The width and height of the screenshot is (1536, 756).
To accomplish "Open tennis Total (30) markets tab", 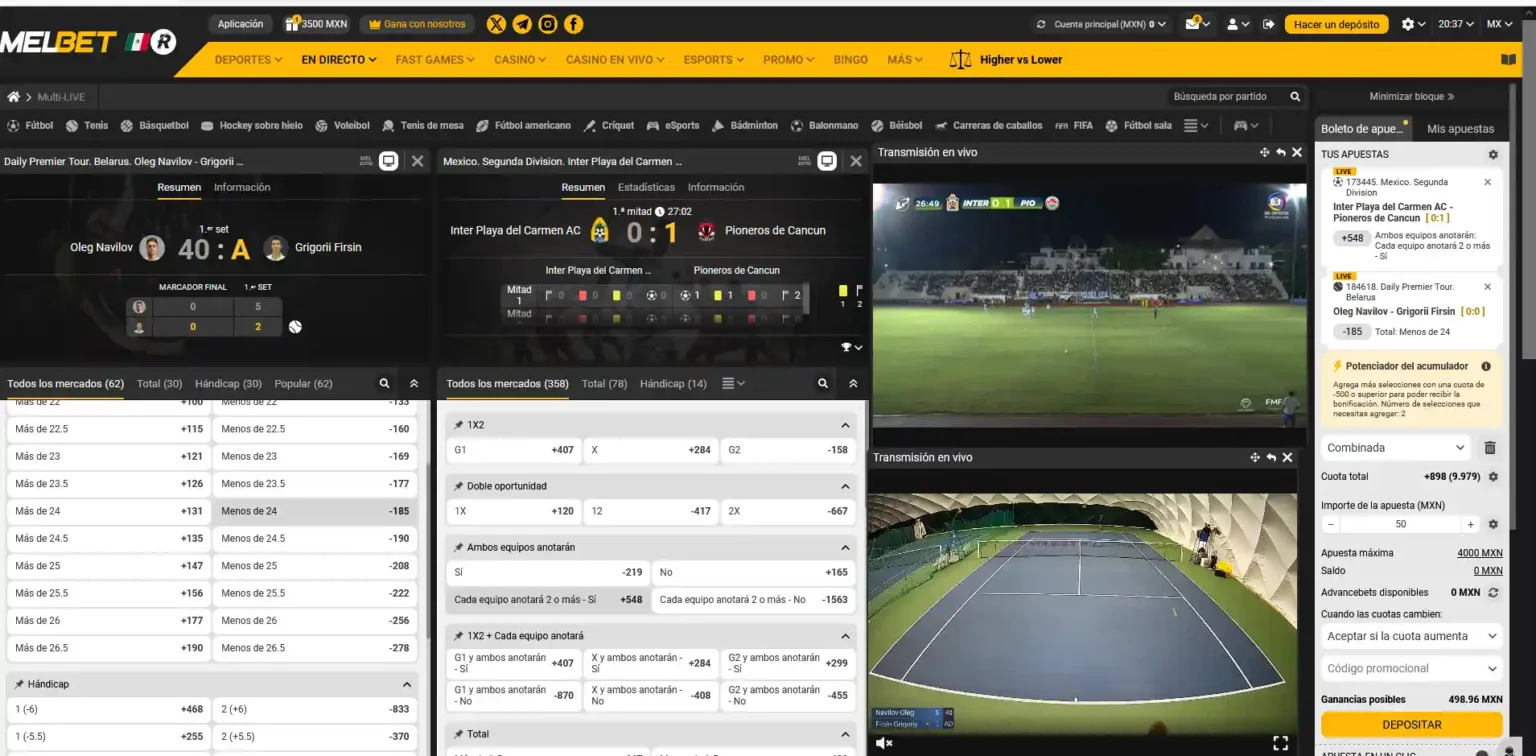I will click(x=159, y=383).
